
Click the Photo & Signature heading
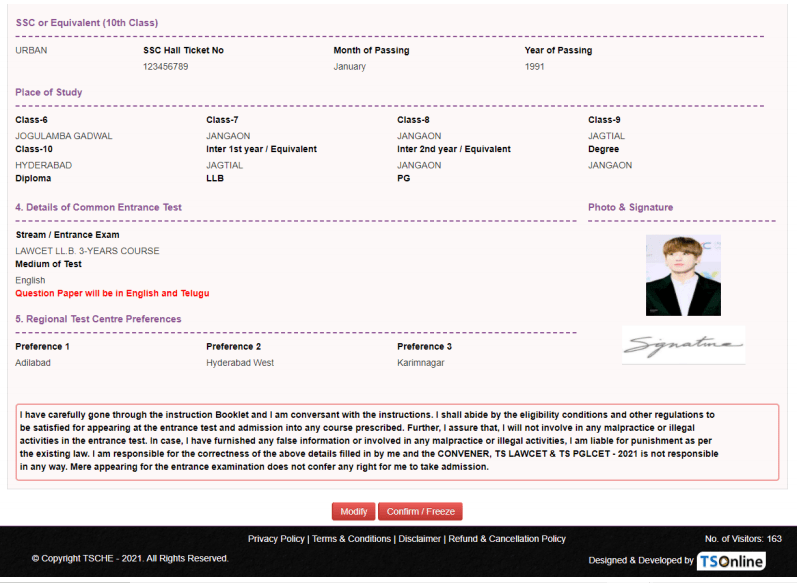pyautogui.click(x=630, y=207)
